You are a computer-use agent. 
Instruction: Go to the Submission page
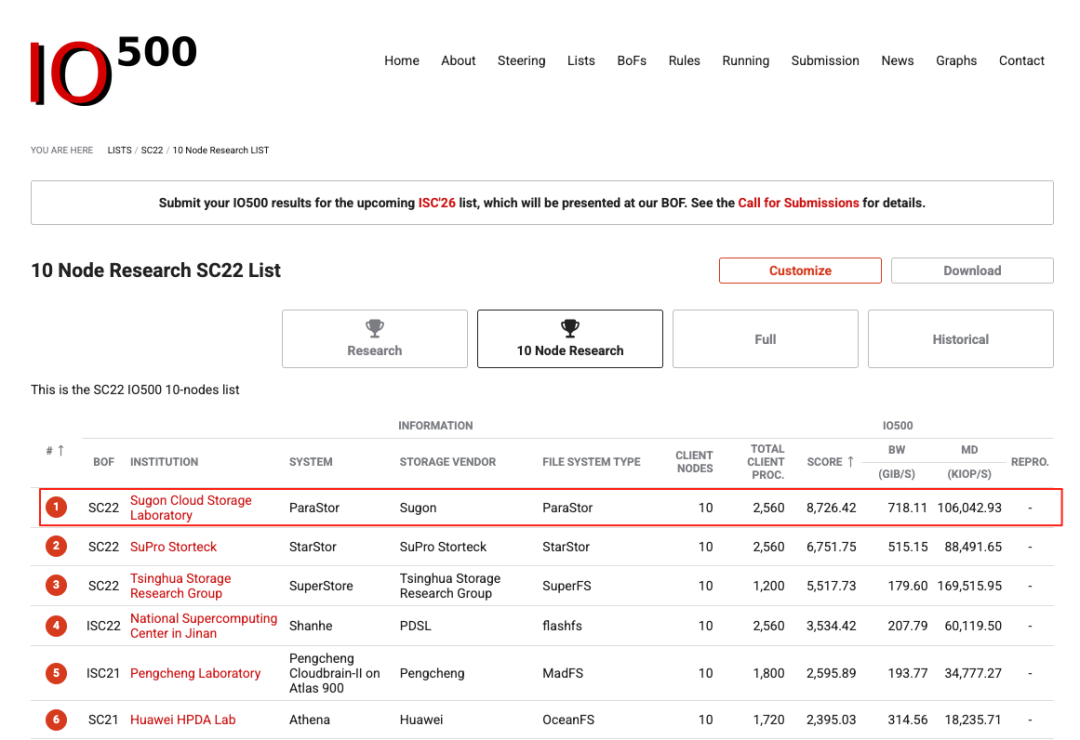825,61
